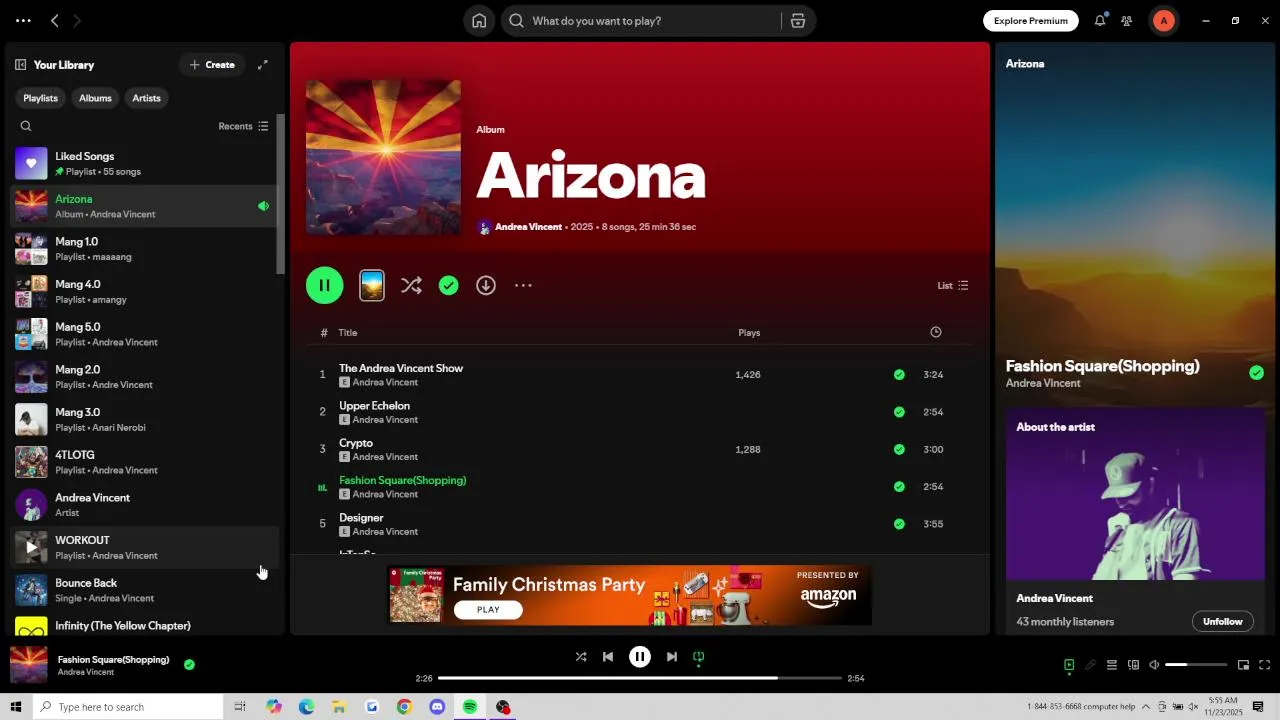Open more options (three dots) for Arizona album
1280x720 pixels.
point(523,286)
